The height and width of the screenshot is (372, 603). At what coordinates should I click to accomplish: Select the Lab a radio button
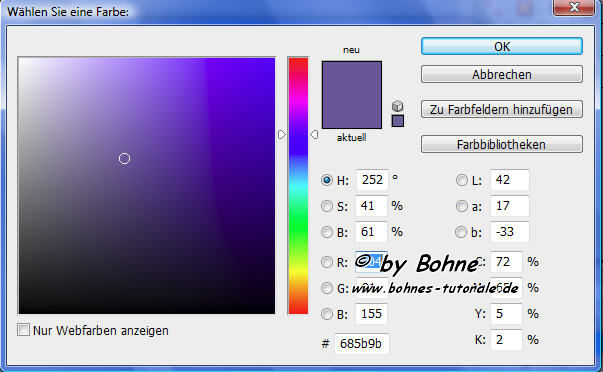(461, 206)
